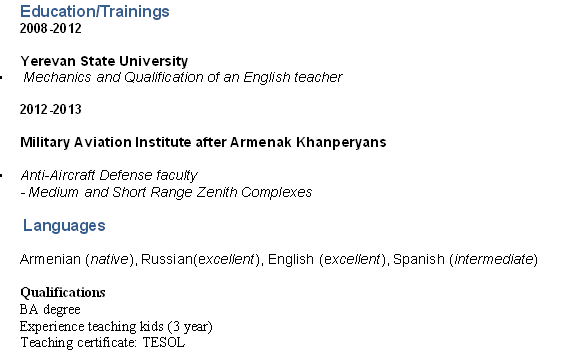Image resolution: width=579 pixels, height=360 pixels.
Task: Click the bullet before Mechanics line
Action: 1,78
